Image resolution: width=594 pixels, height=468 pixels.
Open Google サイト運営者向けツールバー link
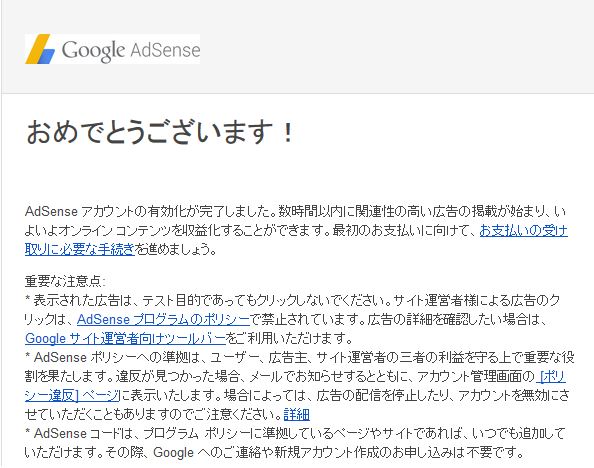tap(125, 338)
